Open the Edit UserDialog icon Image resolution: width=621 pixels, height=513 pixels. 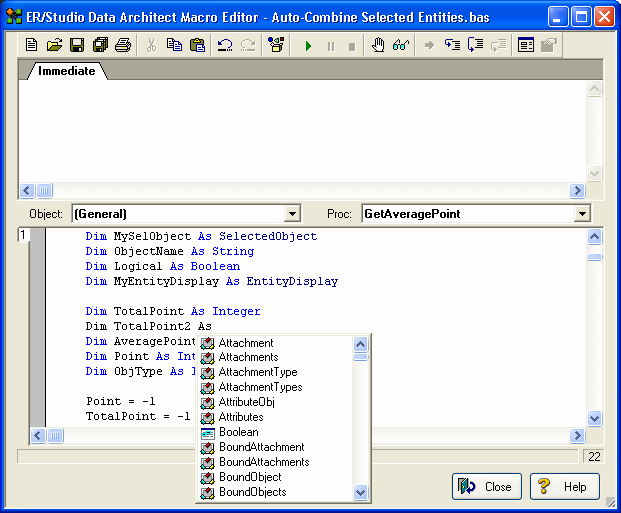point(526,45)
